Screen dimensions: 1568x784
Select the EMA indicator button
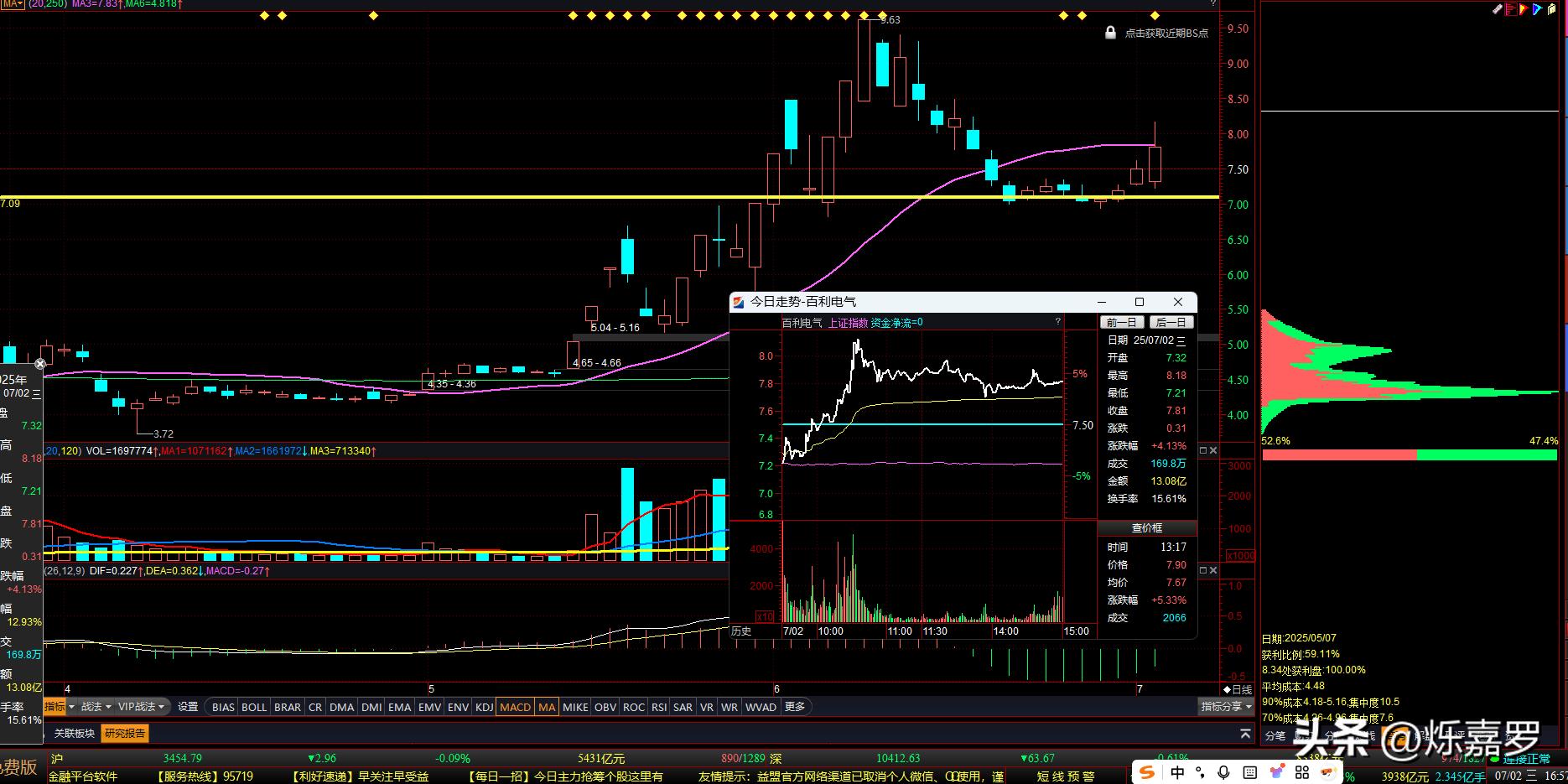(400, 707)
